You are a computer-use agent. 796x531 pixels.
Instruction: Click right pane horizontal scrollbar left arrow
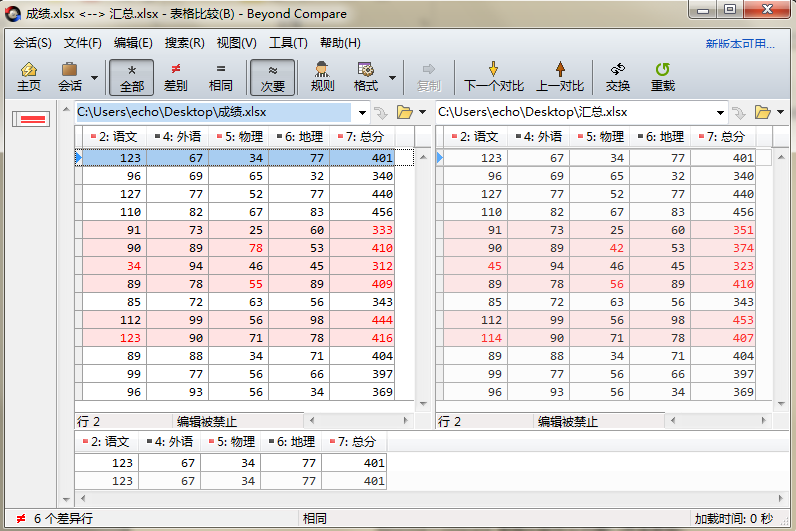pyautogui.click(x=673, y=420)
